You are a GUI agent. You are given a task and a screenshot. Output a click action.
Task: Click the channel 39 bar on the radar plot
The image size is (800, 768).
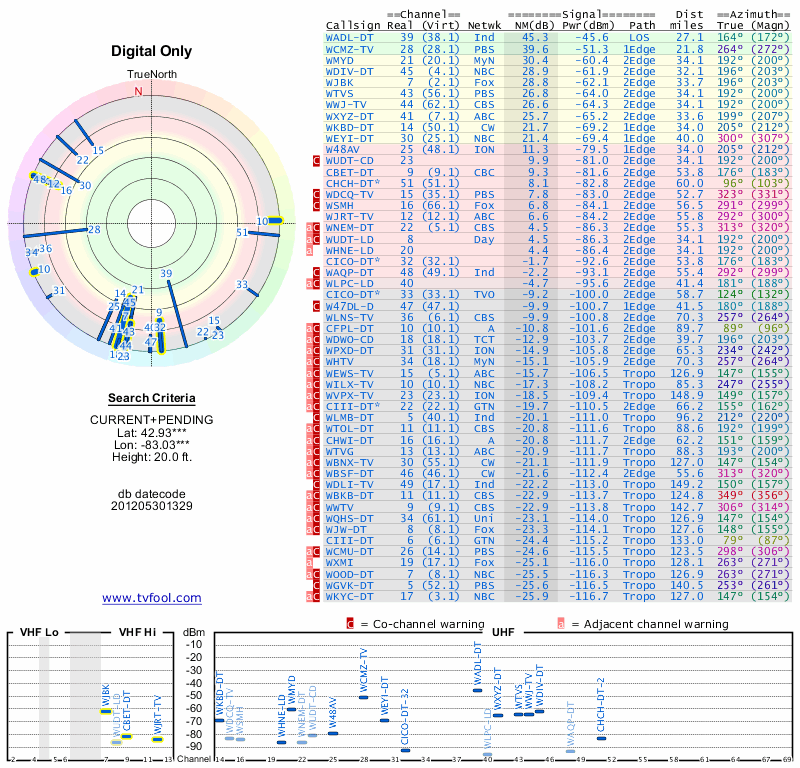click(178, 313)
